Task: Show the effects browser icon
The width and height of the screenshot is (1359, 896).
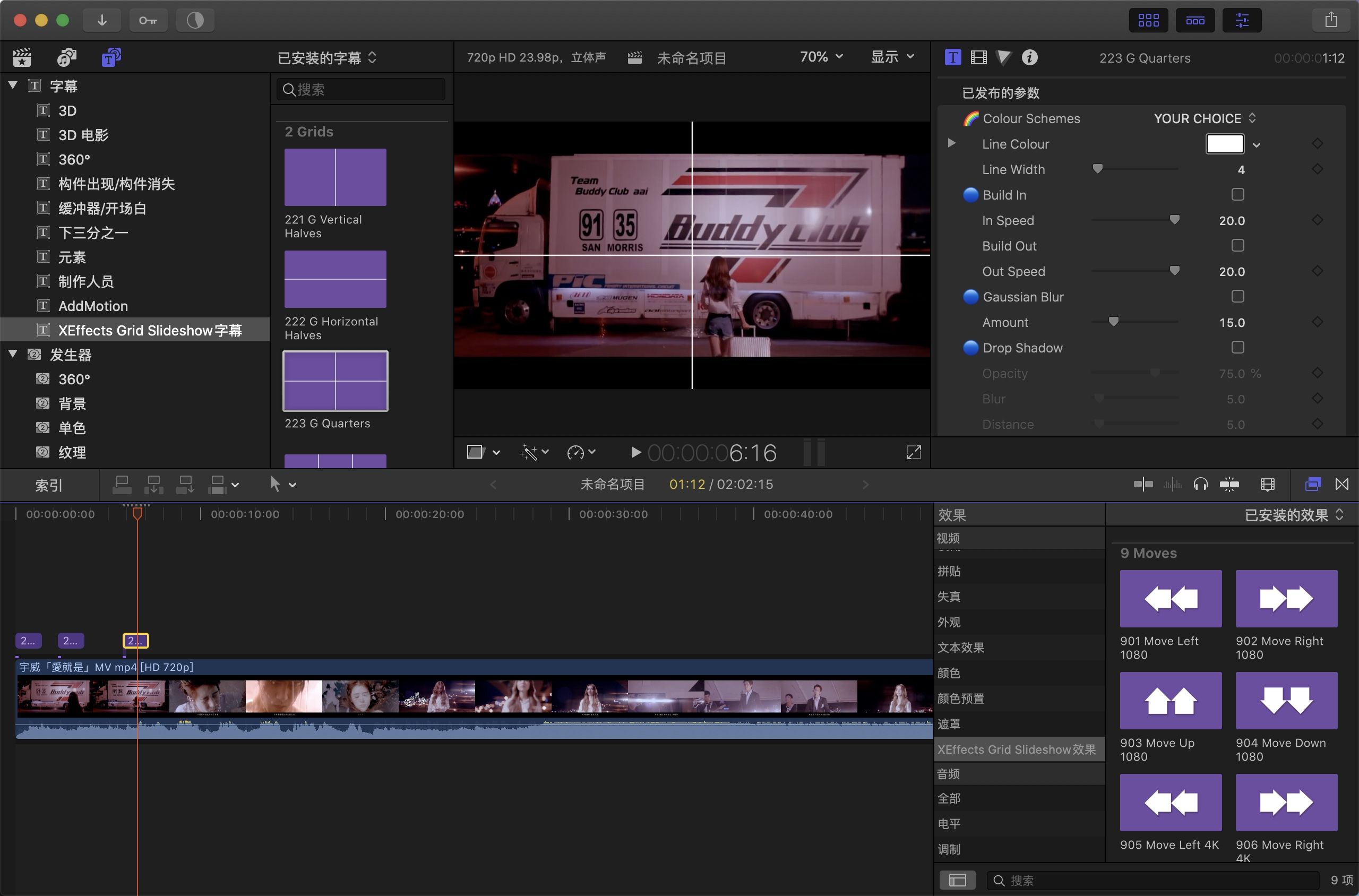Action: pos(1313,485)
